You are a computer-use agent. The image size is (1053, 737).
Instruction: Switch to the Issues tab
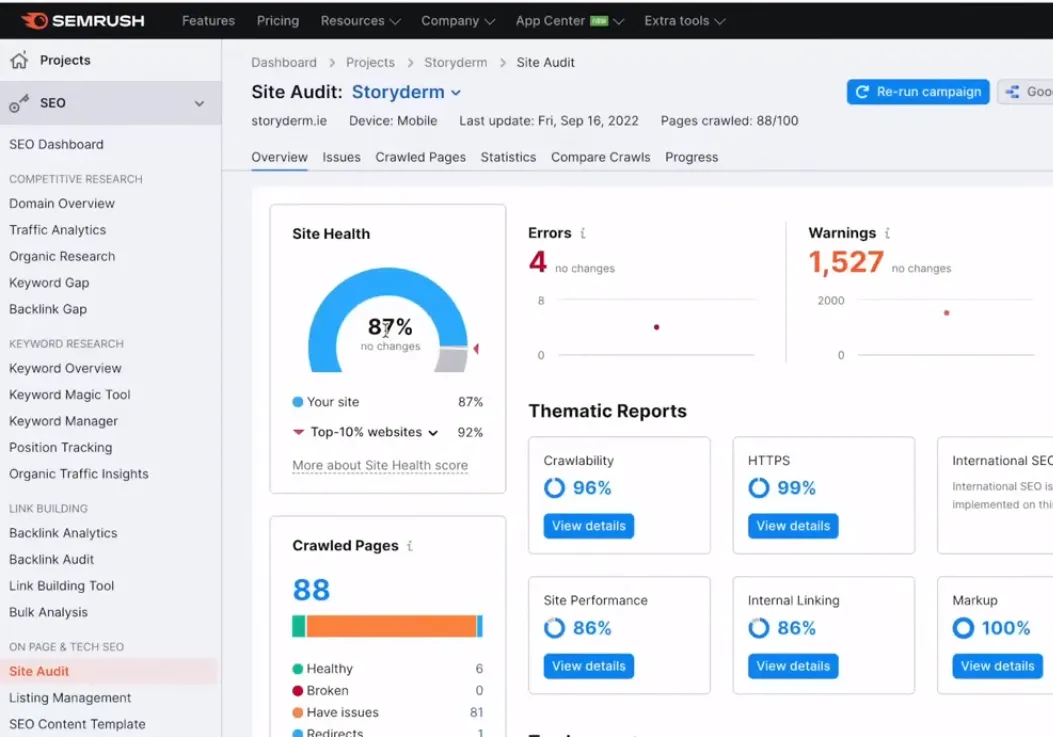coord(341,157)
